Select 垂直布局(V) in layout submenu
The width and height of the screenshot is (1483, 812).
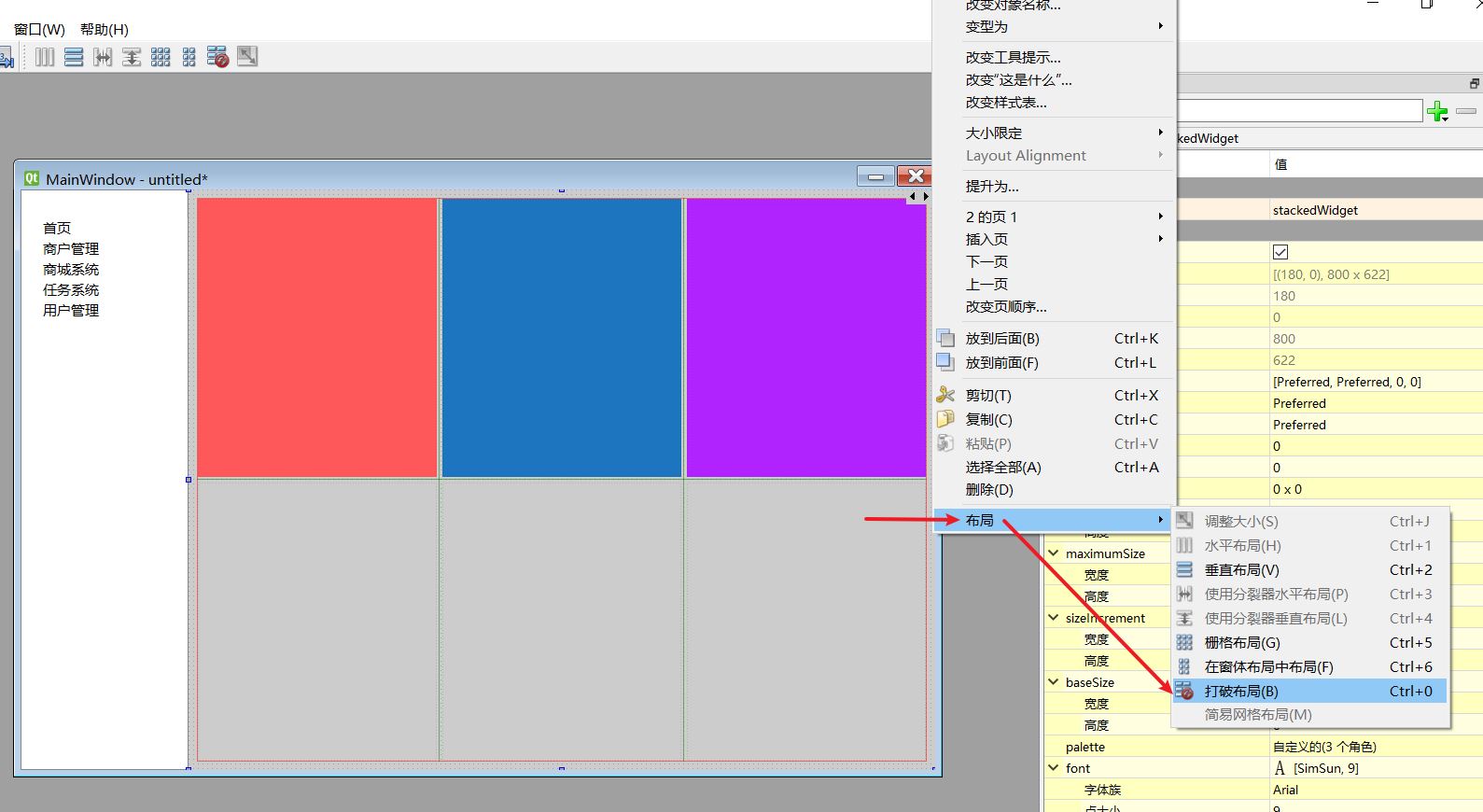click(x=1309, y=570)
